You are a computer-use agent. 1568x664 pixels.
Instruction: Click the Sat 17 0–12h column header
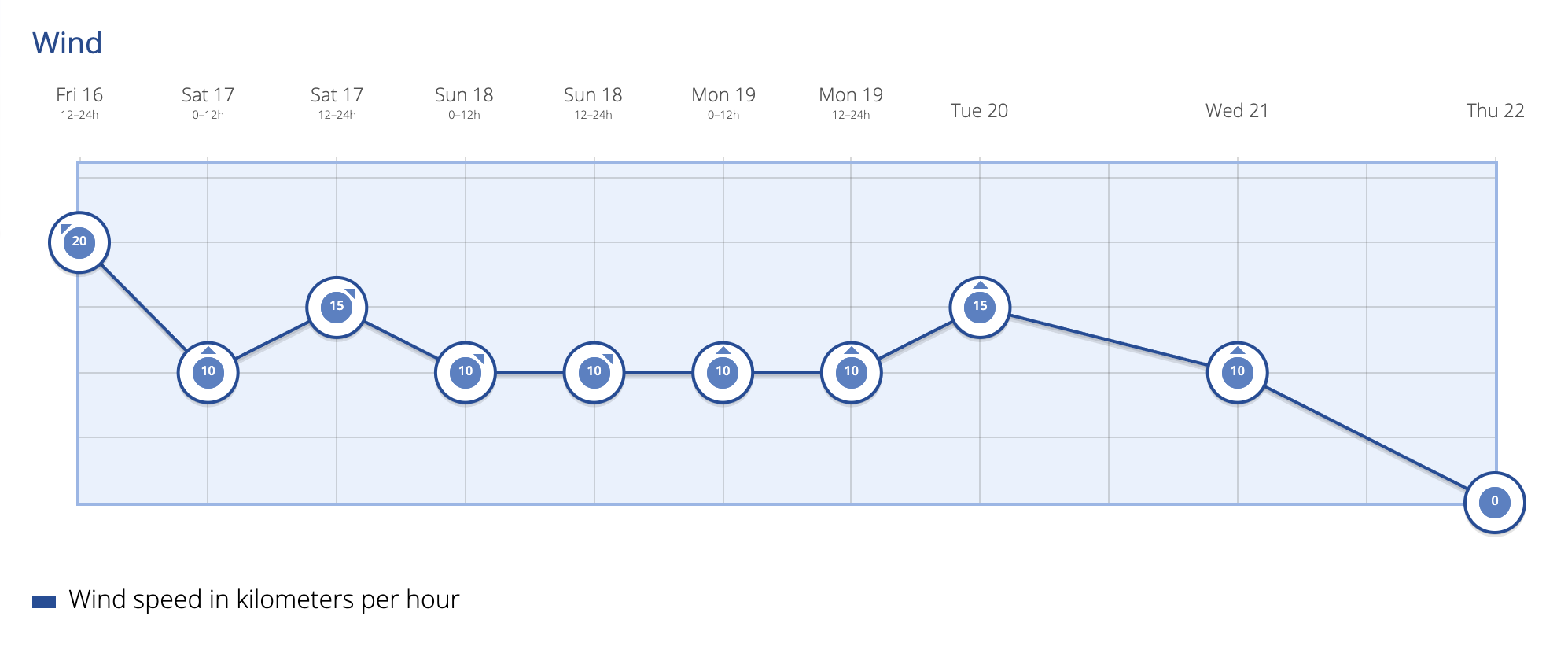208,102
